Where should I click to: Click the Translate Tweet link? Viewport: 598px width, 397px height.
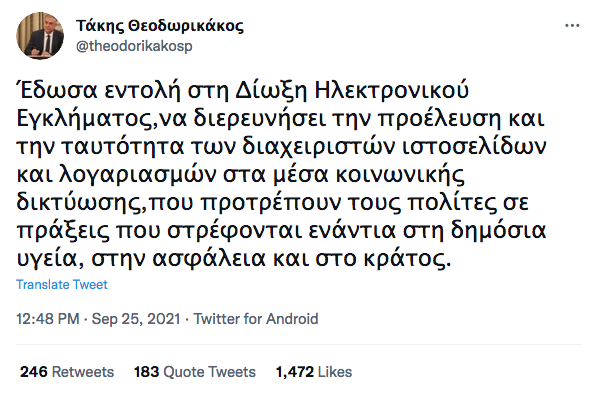click(62, 284)
